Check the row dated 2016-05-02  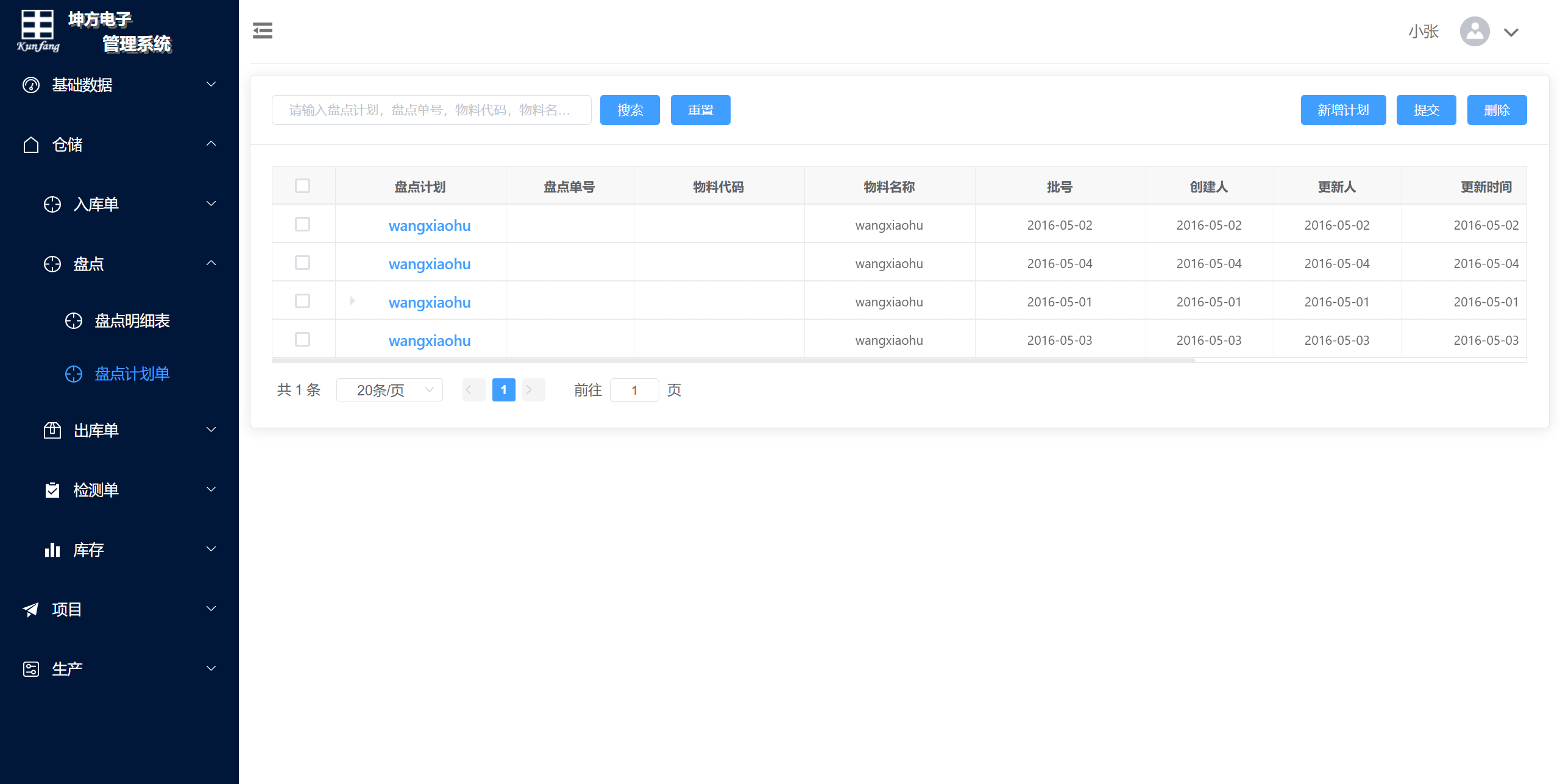click(x=302, y=224)
